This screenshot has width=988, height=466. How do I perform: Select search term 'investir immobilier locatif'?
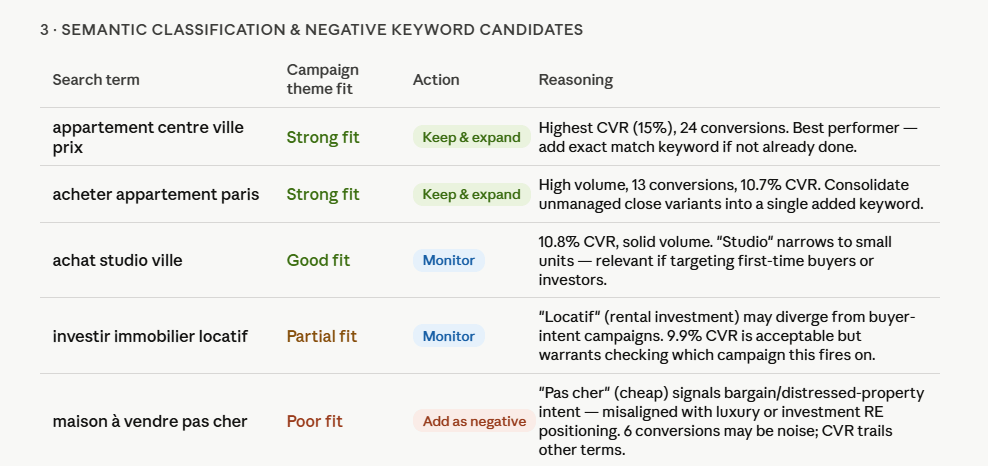[x=150, y=336]
